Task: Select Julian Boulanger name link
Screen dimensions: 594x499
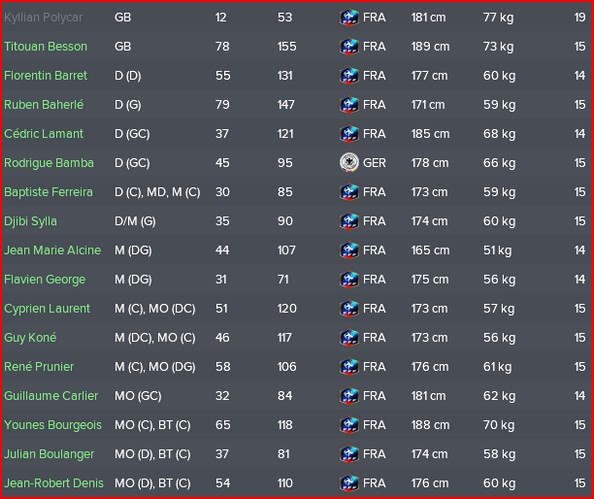Action: (49, 454)
